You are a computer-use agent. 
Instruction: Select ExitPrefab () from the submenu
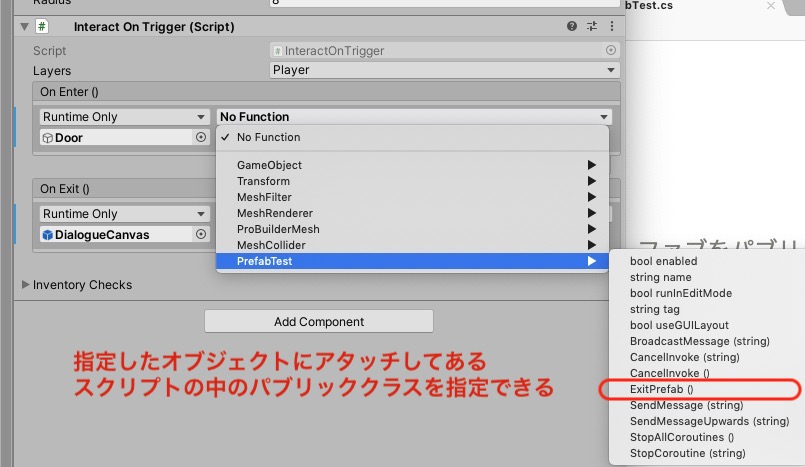[x=661, y=389]
